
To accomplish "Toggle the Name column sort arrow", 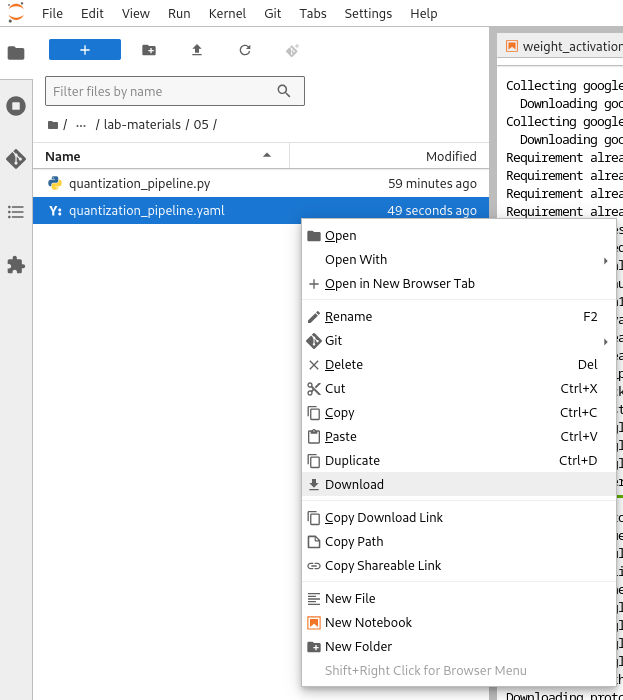I will coord(267,155).
